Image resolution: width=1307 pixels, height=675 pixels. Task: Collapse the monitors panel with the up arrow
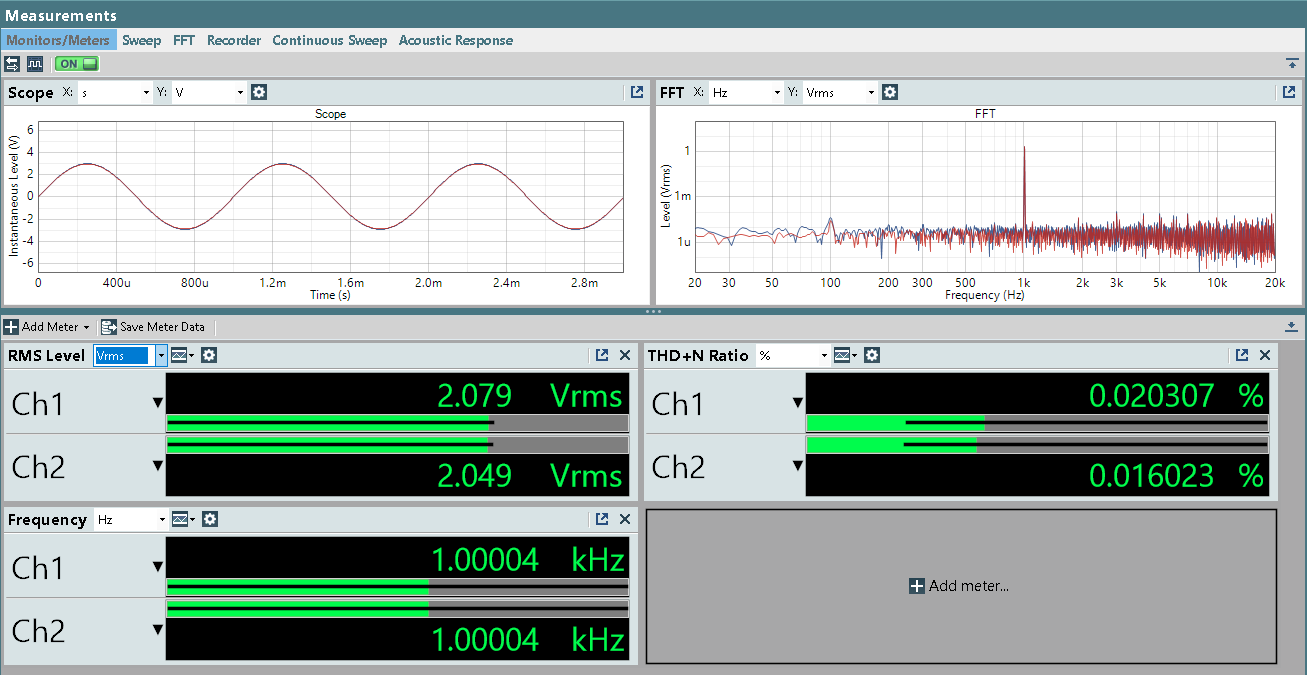(x=1291, y=64)
